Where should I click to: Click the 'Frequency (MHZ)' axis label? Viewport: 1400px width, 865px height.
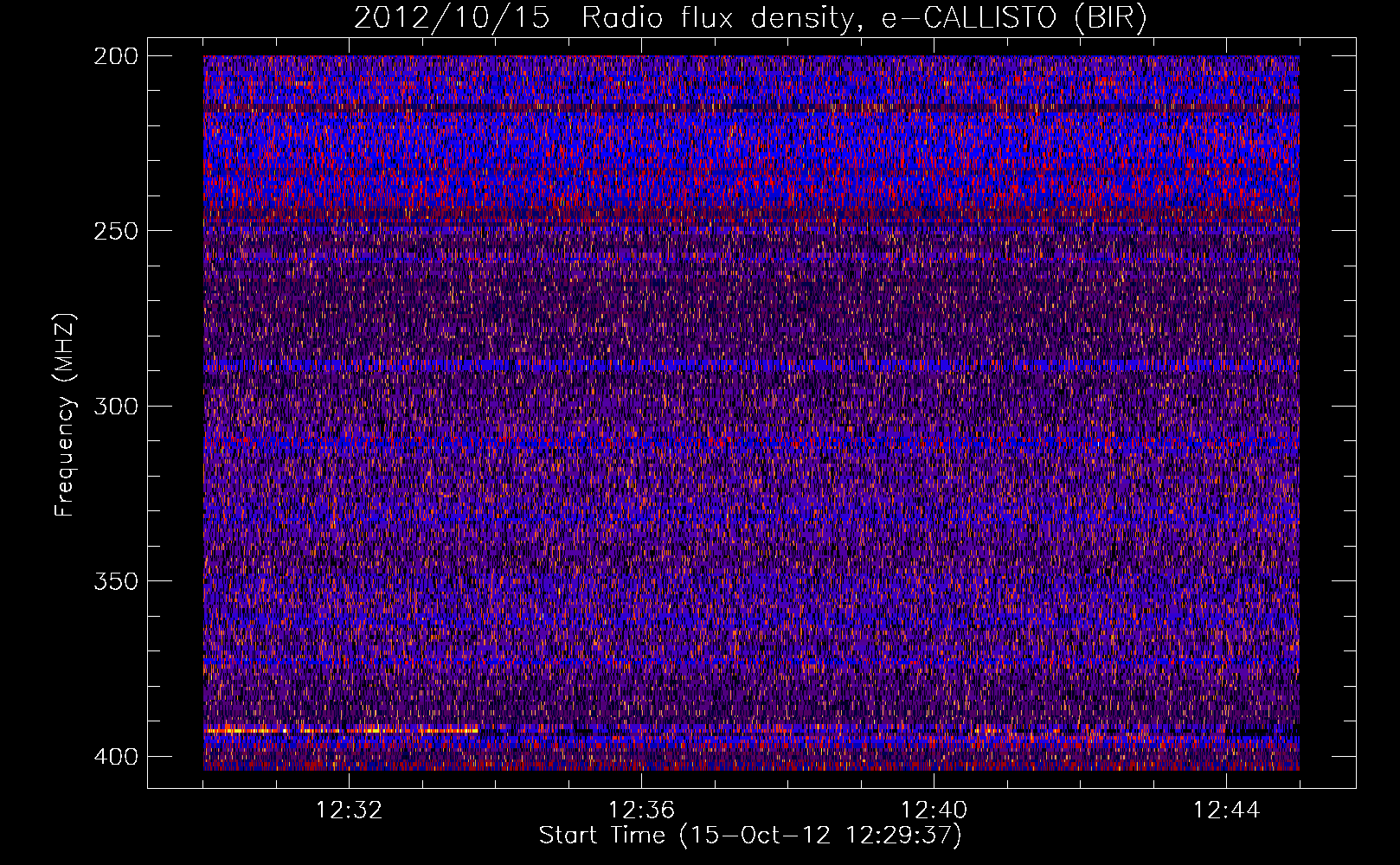tap(64, 415)
